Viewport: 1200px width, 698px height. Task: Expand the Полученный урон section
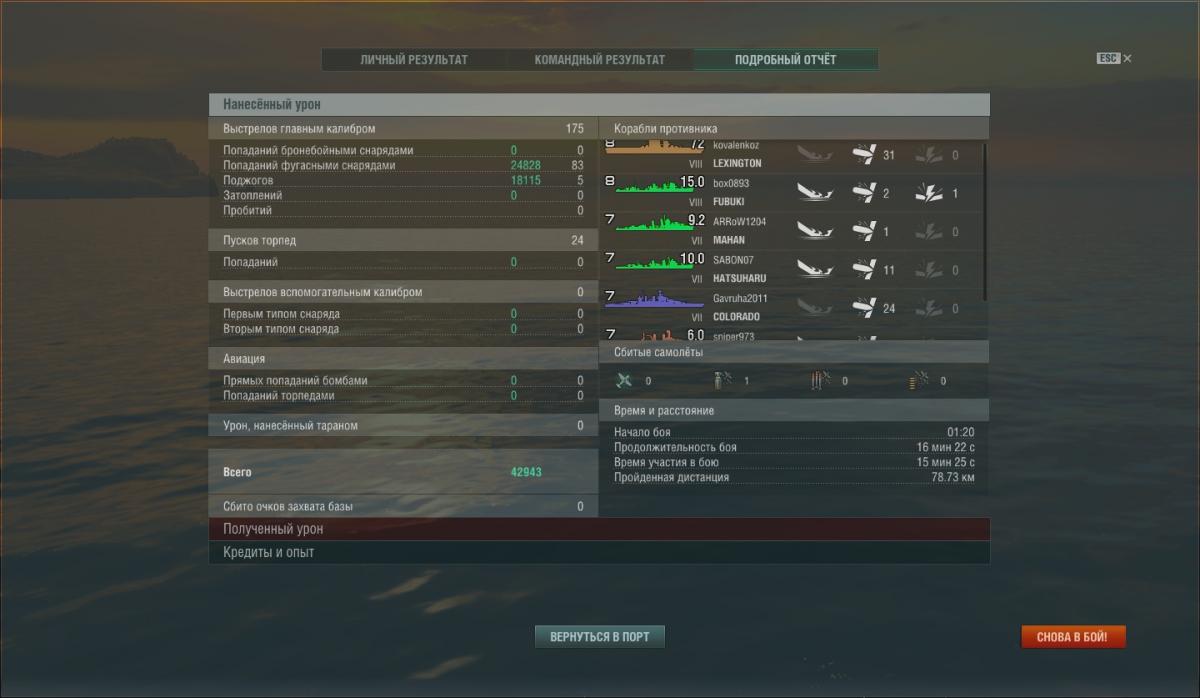(x=599, y=529)
